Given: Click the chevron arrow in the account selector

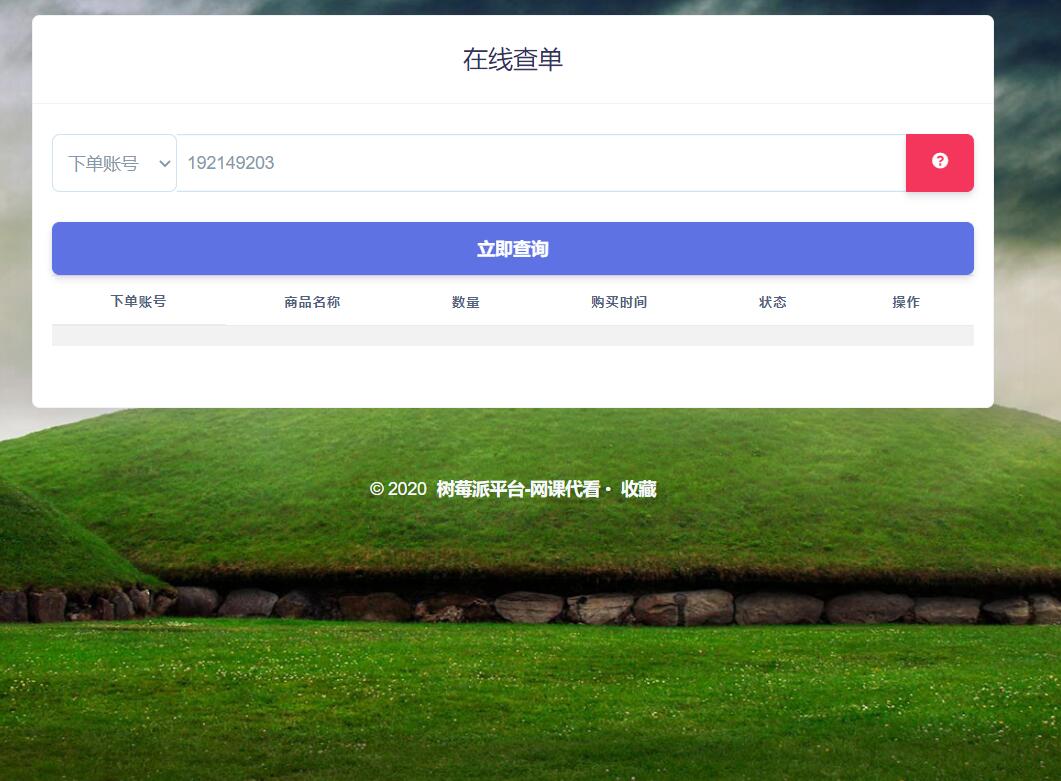Looking at the screenshot, I should click(x=164, y=163).
